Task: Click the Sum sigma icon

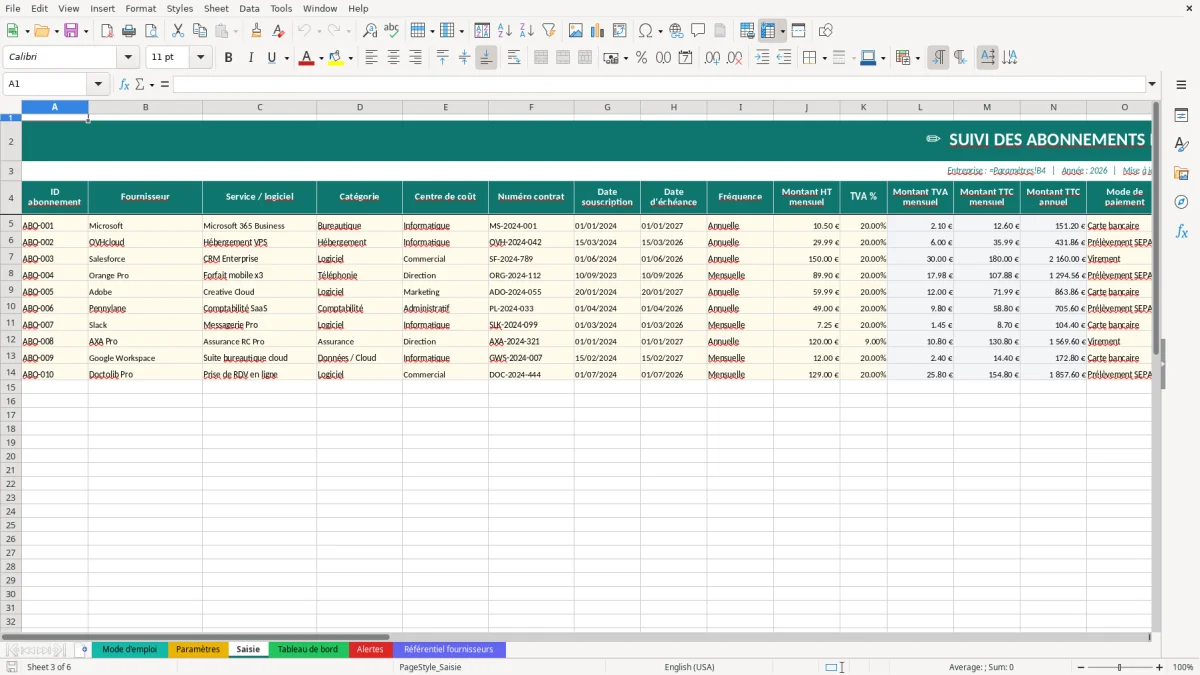Action: point(139,84)
